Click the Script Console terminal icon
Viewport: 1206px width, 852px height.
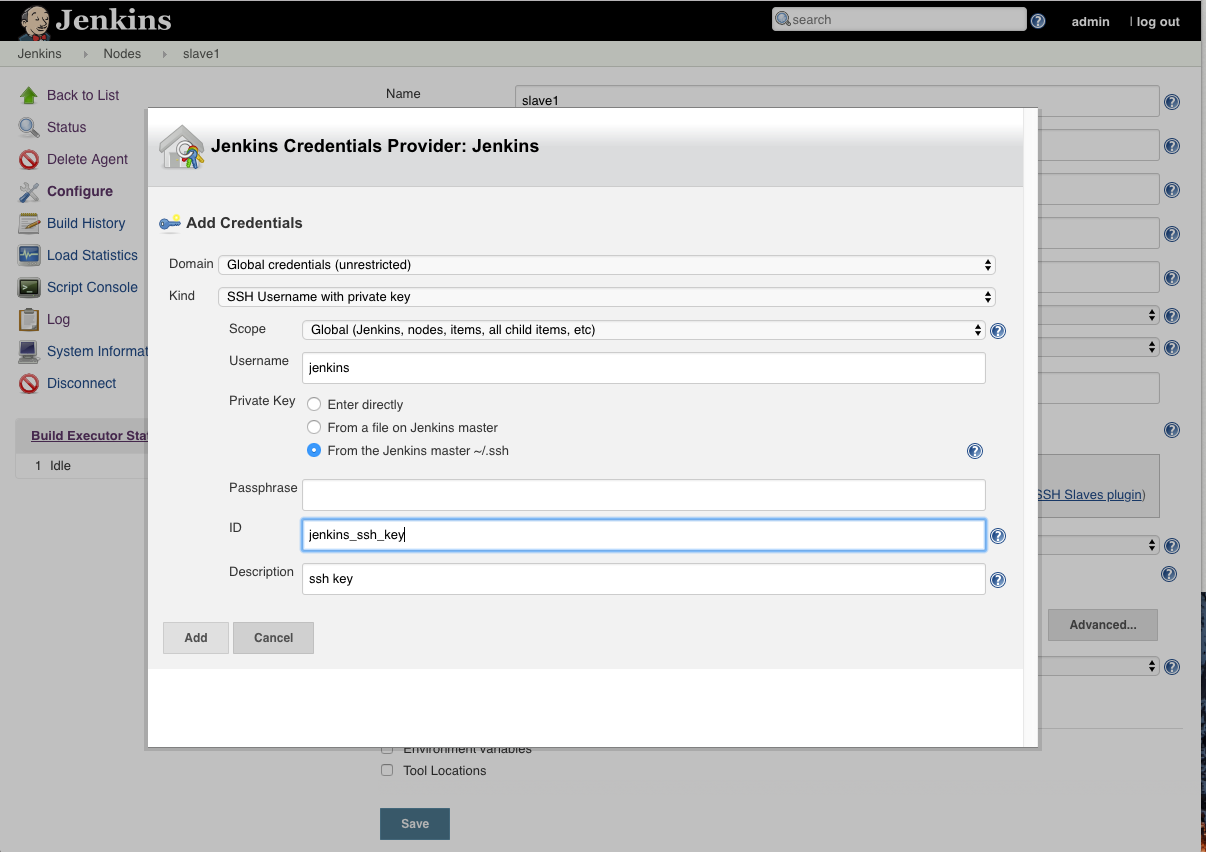29,287
